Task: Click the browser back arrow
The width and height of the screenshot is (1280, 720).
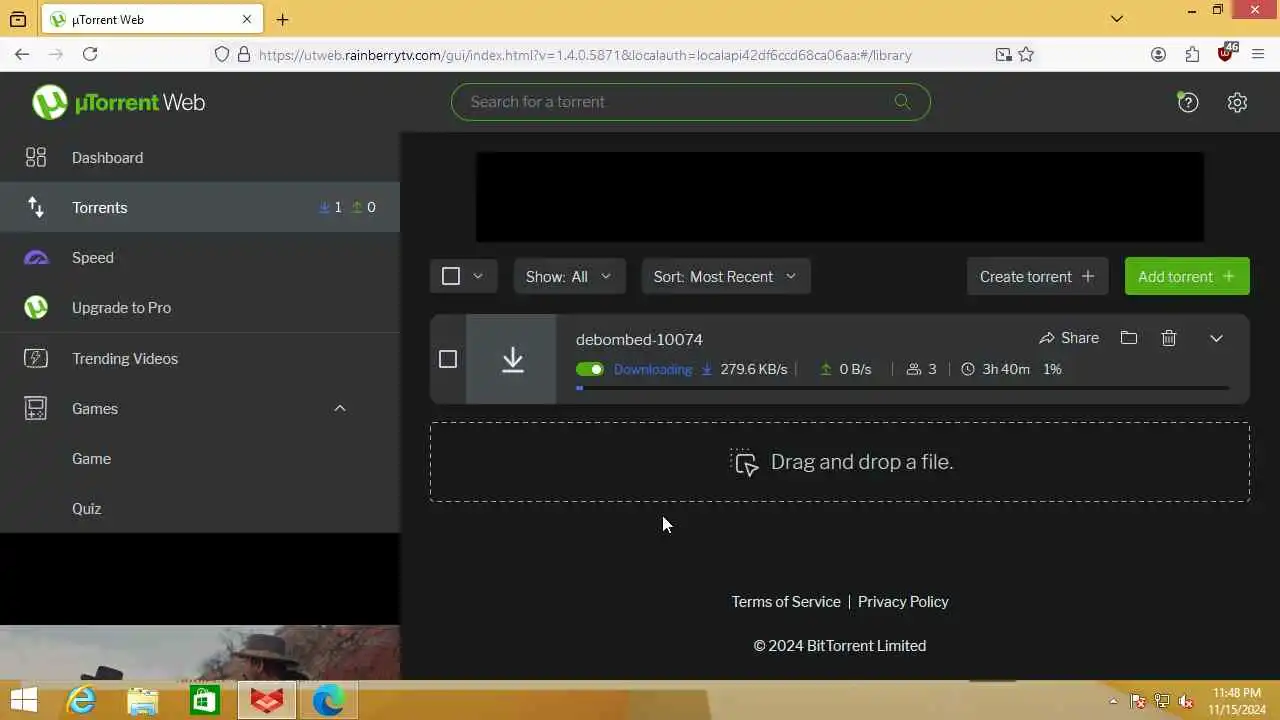Action: (22, 55)
